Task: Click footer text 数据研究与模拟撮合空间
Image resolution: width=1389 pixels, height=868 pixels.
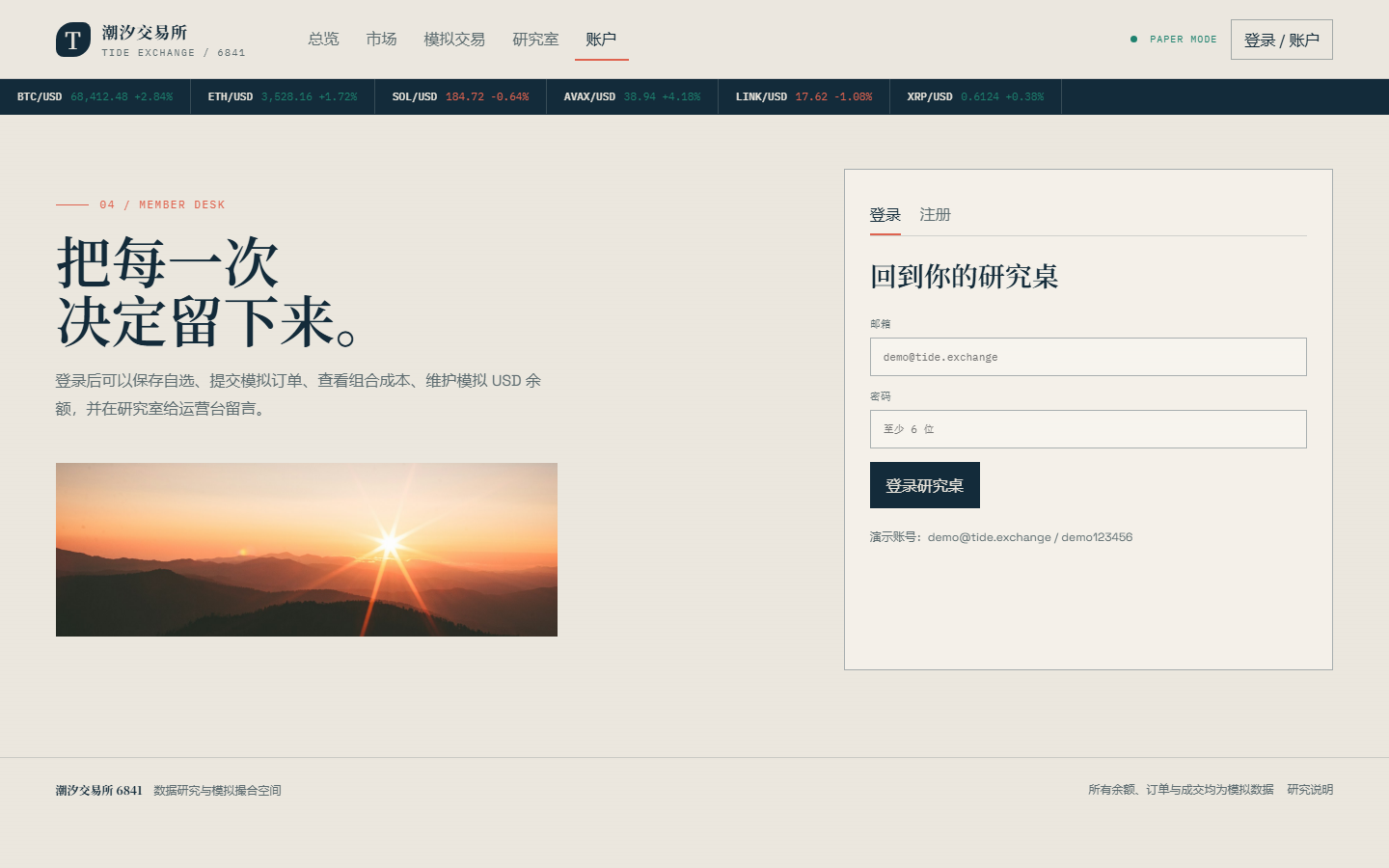Action: 217,791
